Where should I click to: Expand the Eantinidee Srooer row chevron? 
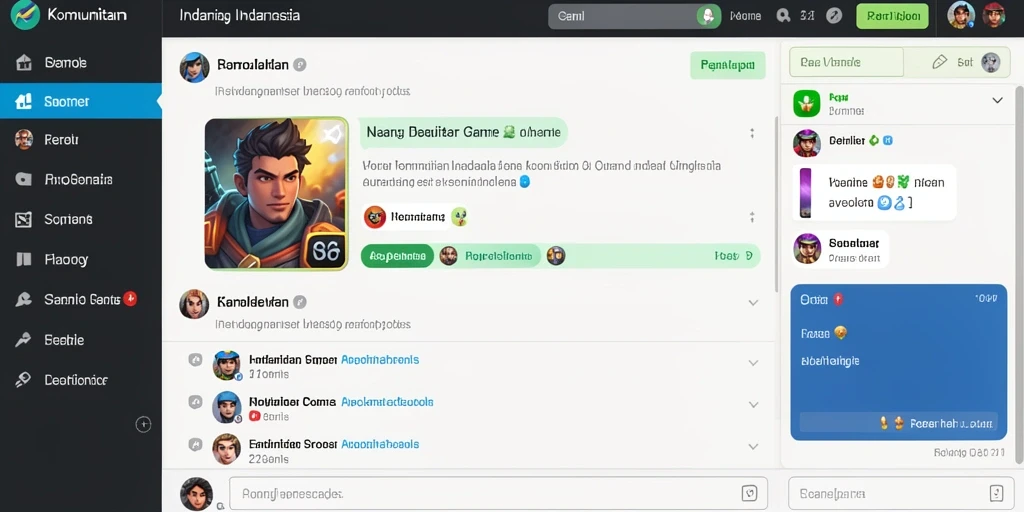pos(753,447)
